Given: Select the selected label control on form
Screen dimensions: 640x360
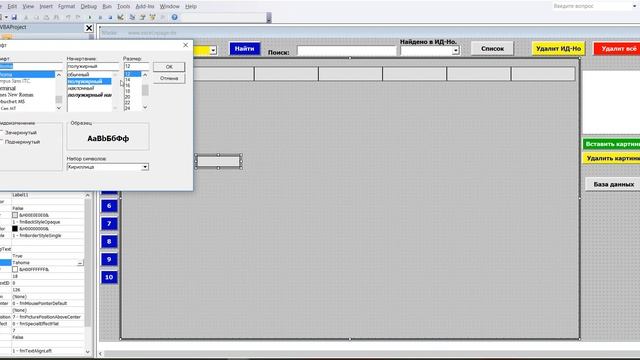Looking at the screenshot, I should 218,161.
